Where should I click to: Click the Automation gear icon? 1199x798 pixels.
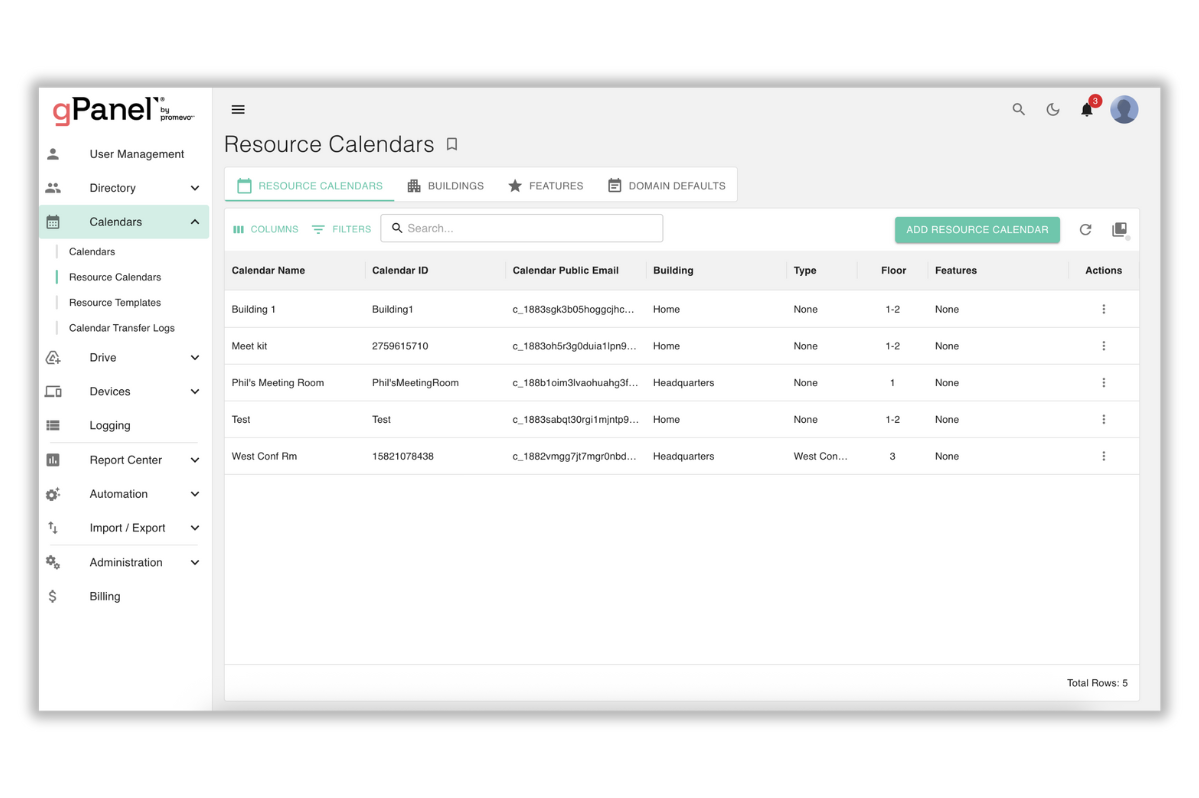(x=53, y=494)
